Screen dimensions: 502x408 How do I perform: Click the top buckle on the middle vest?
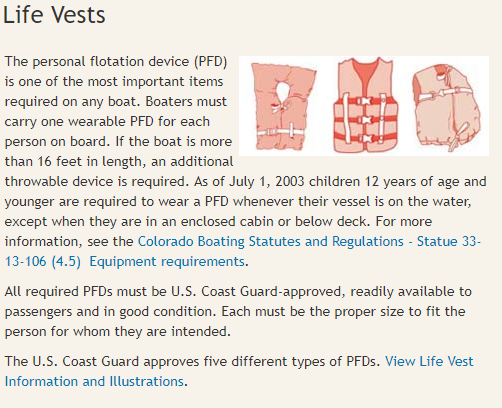[366, 101]
